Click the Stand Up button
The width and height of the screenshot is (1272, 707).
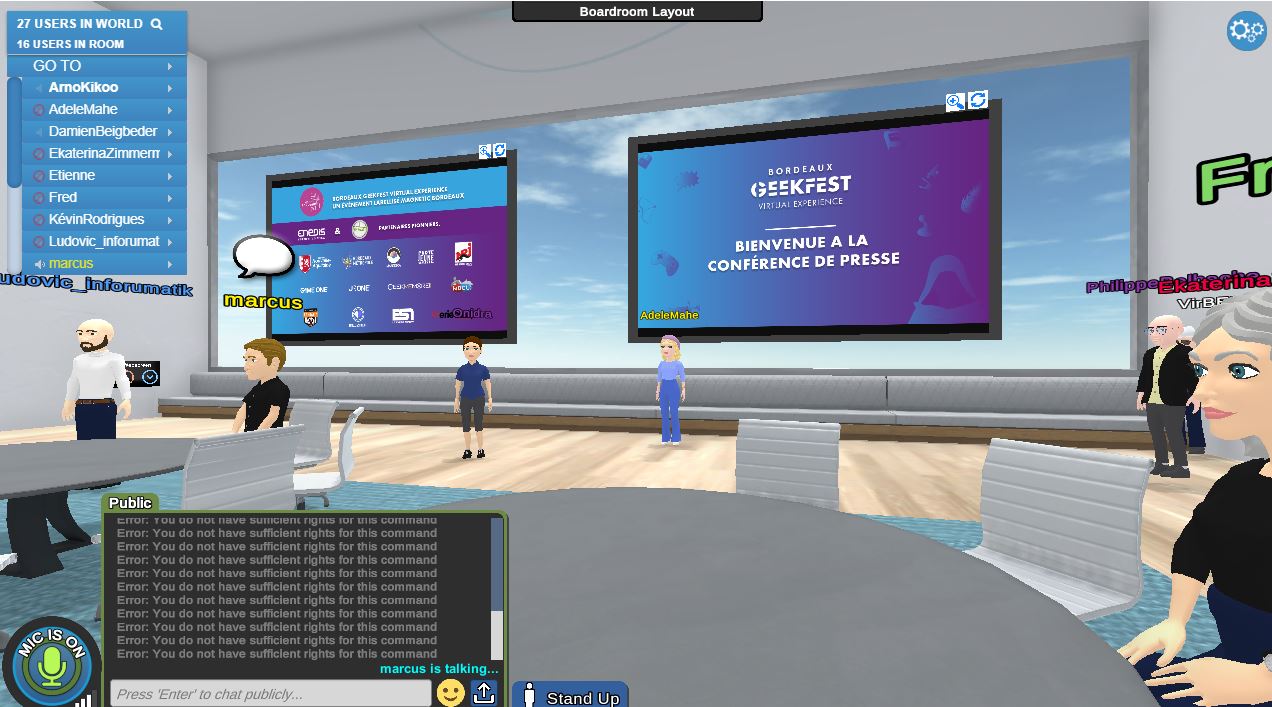pyautogui.click(x=570, y=696)
